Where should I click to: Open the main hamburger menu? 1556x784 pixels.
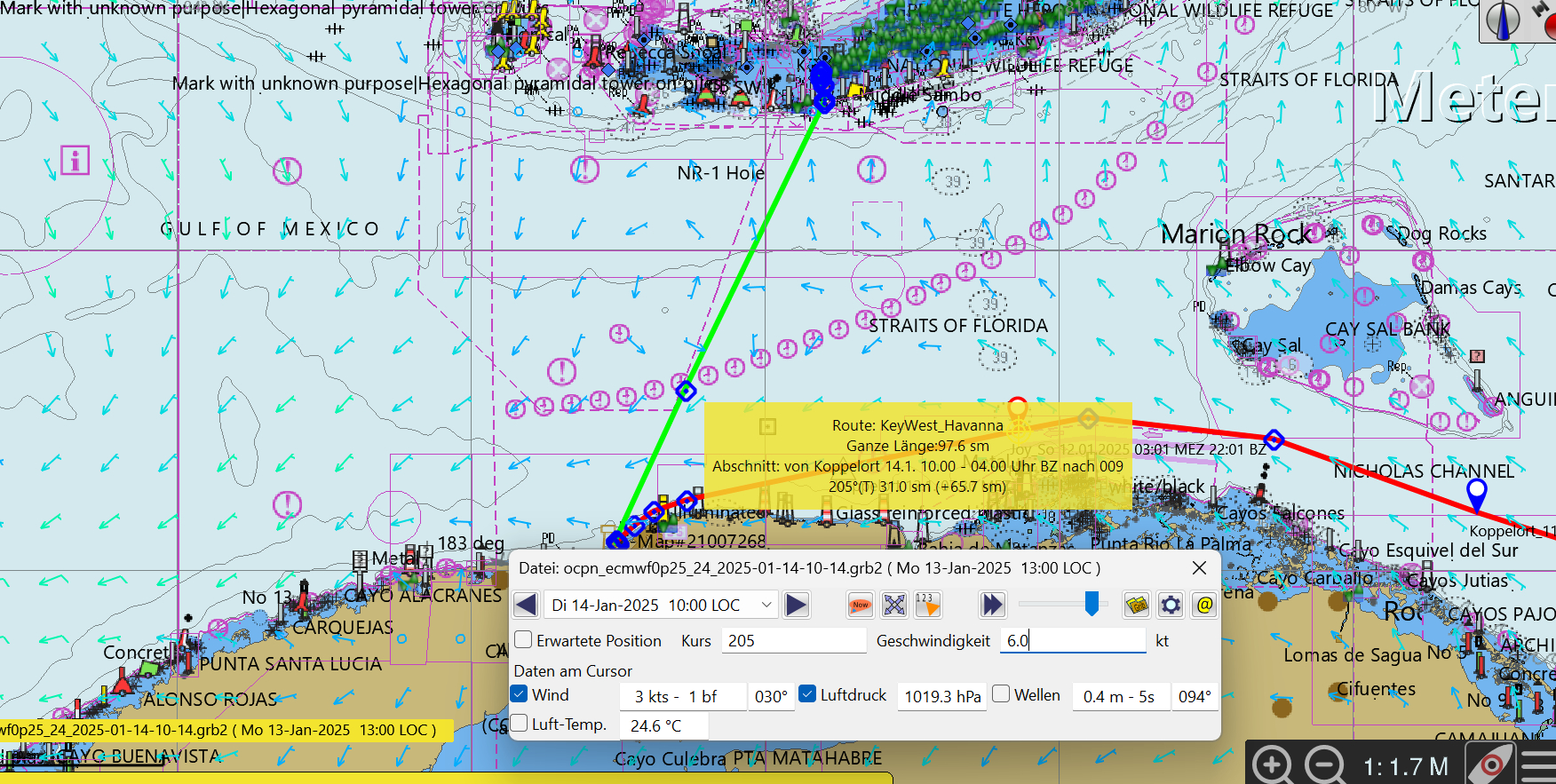(1538, 765)
